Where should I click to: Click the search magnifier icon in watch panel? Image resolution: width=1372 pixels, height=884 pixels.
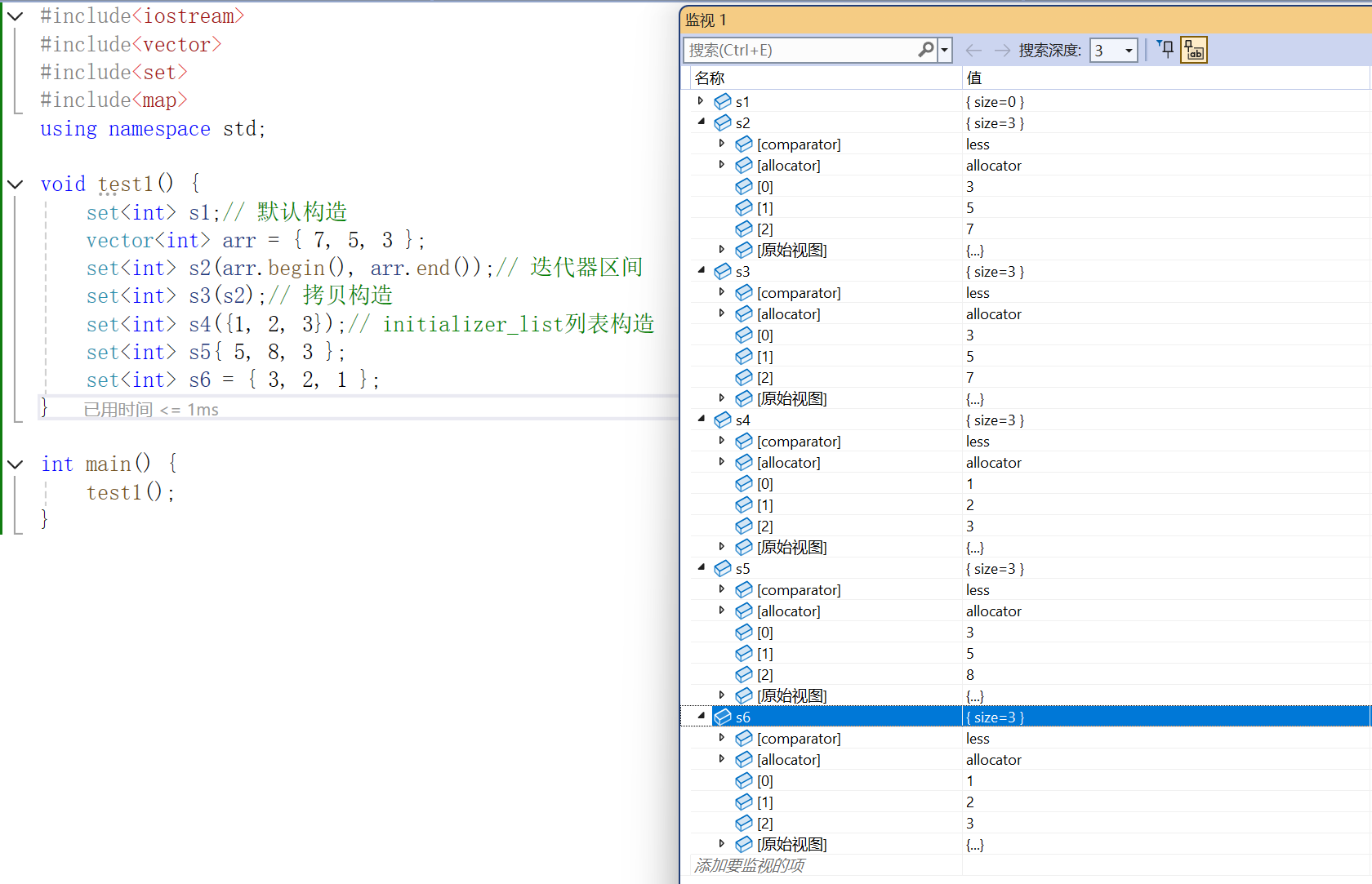pyautogui.click(x=925, y=50)
